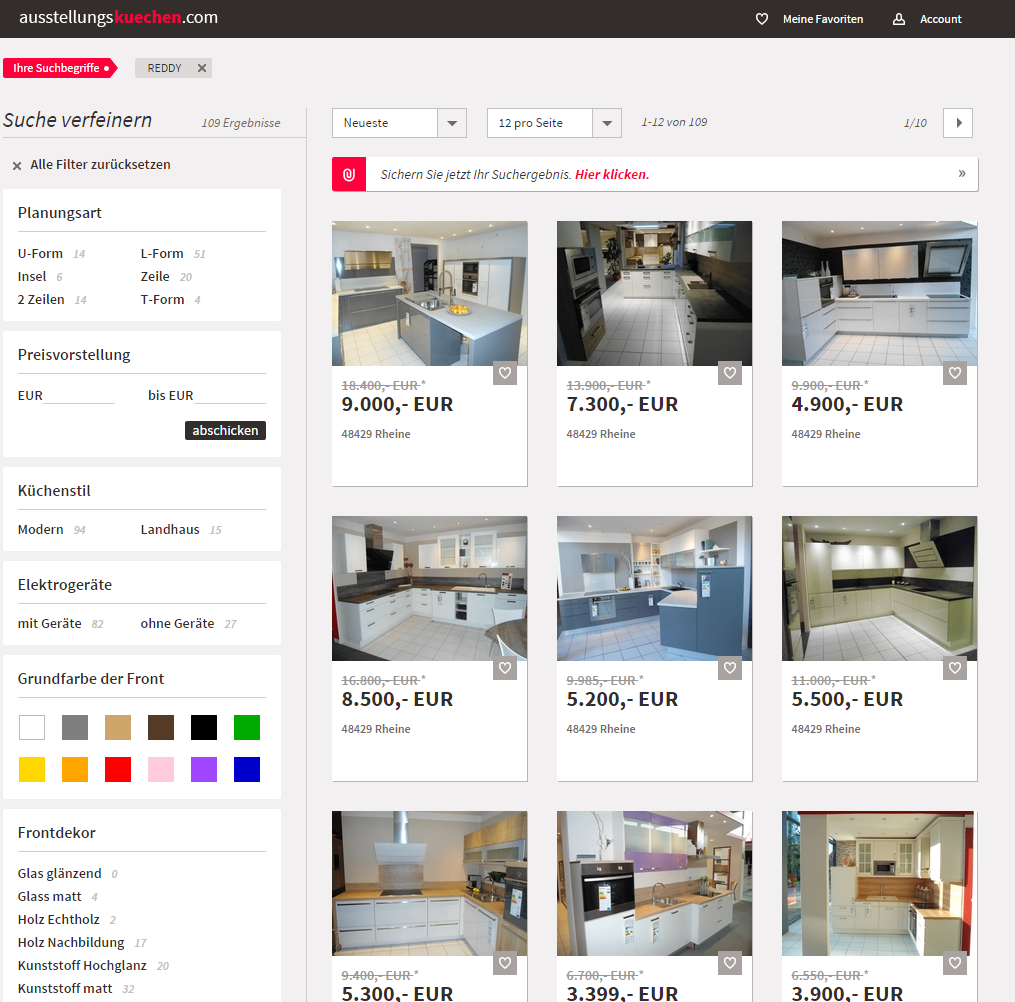Click the user icon beside Account
This screenshot has width=1015, height=1002.
click(x=898, y=19)
